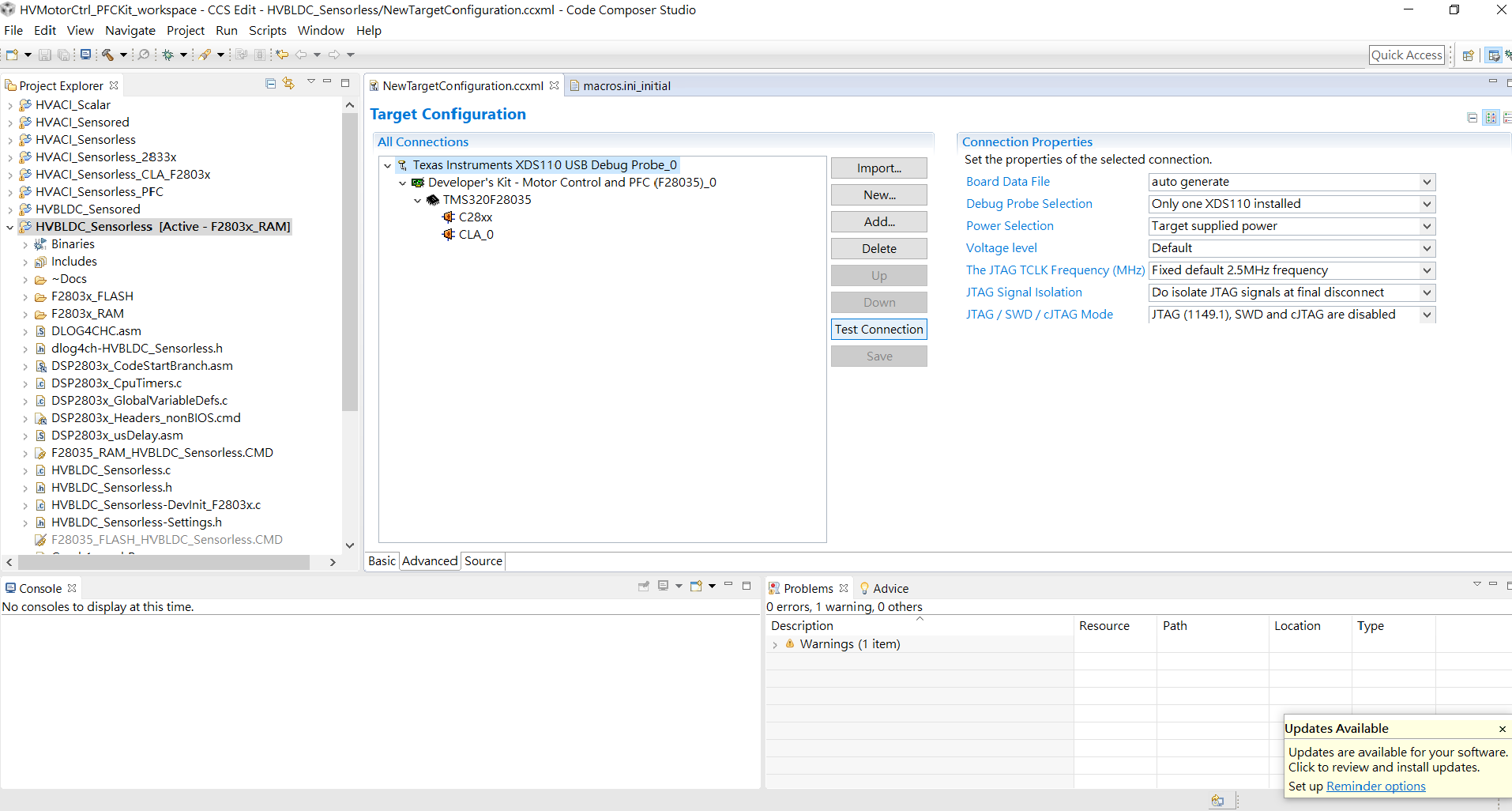Click the flashlight search toolbar icon
The image size is (1512, 811).
205,55
